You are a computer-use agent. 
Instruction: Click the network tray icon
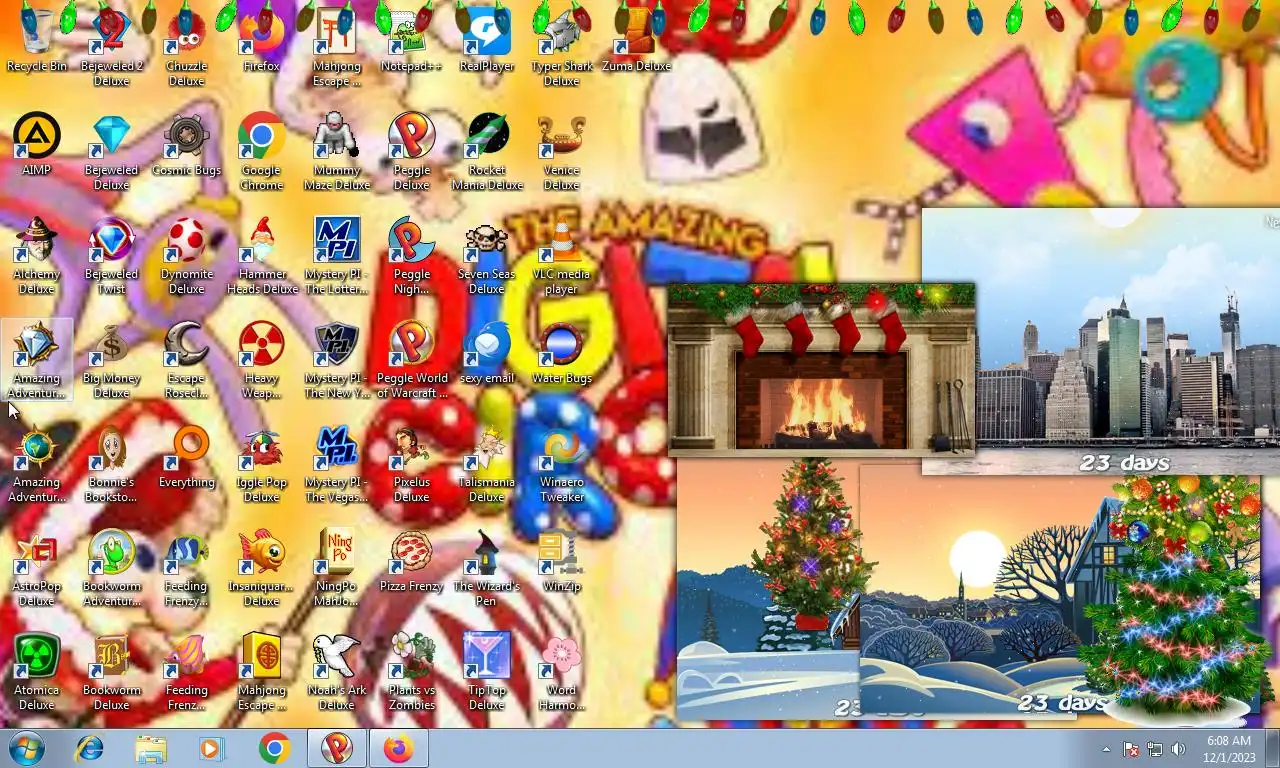pyautogui.click(x=1154, y=749)
